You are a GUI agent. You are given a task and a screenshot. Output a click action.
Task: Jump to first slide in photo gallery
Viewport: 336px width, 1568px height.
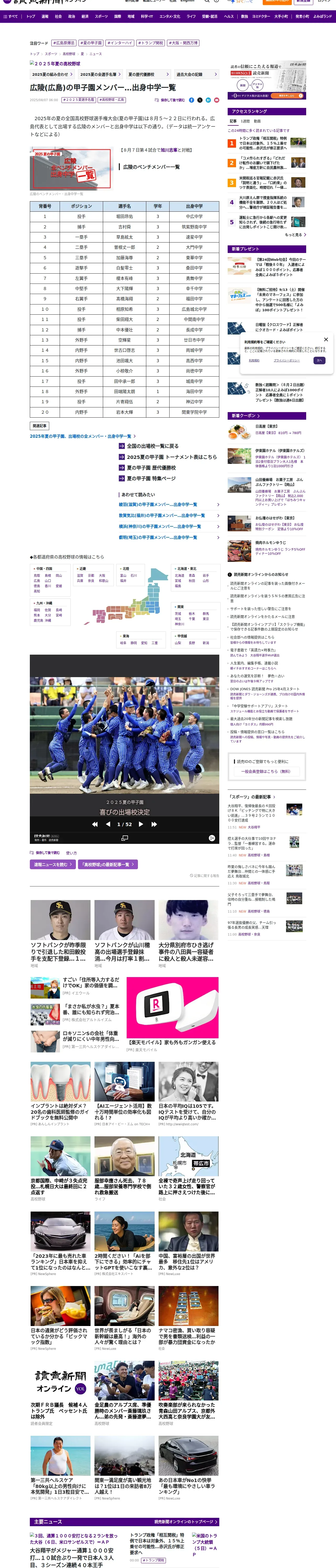point(94,824)
